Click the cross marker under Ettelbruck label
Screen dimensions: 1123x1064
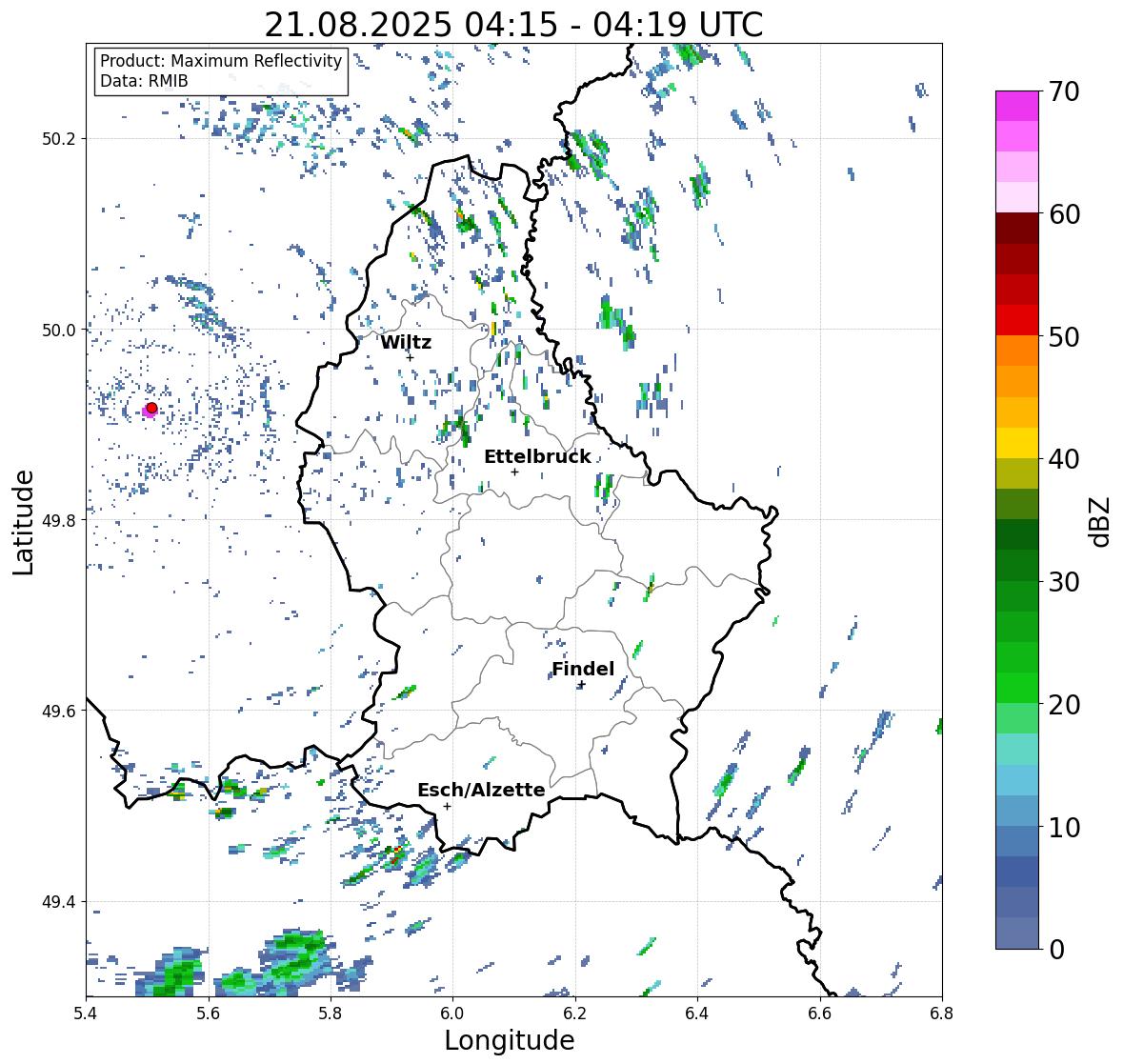pos(514,472)
